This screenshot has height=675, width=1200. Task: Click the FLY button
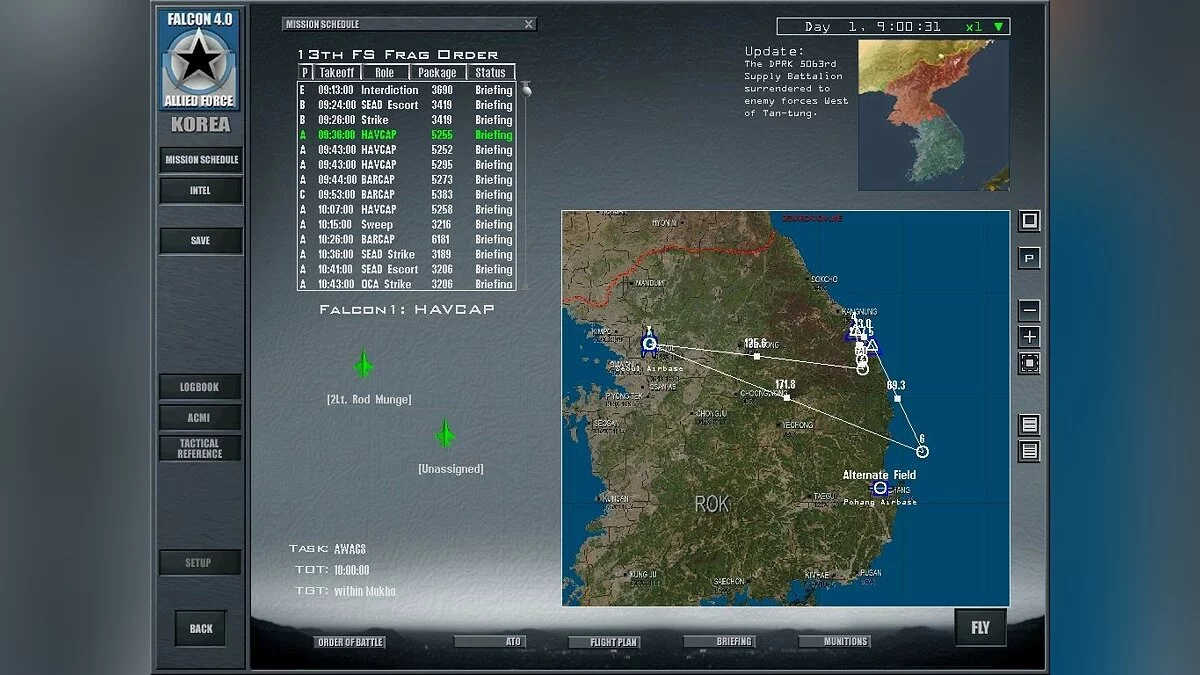tap(980, 627)
